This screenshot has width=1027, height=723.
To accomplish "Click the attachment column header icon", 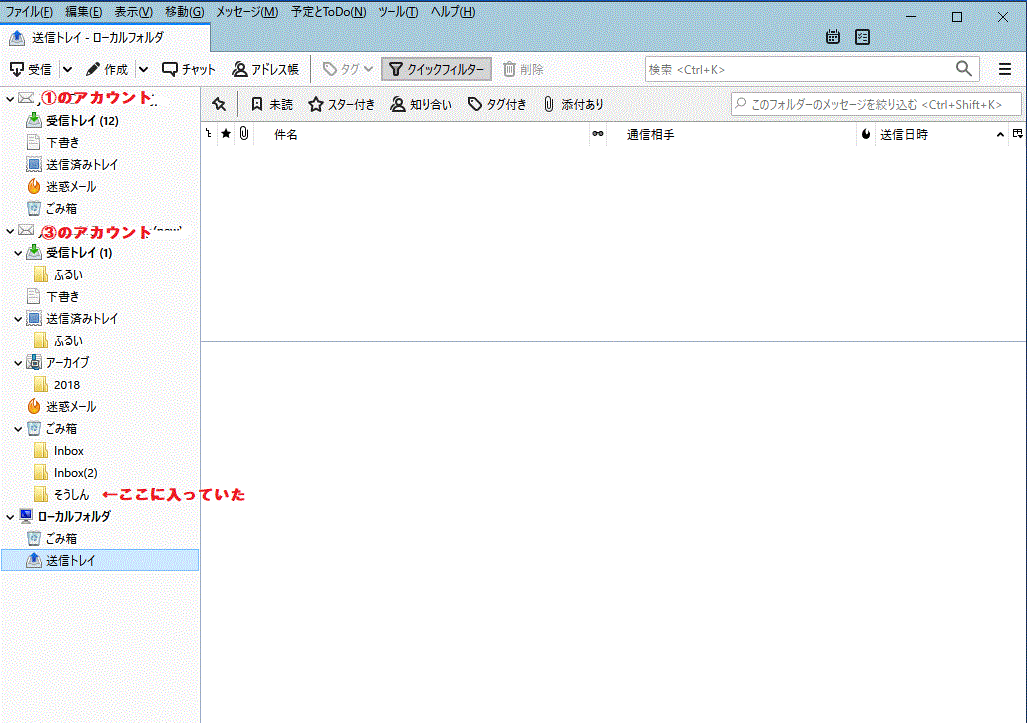I will (x=243, y=134).
